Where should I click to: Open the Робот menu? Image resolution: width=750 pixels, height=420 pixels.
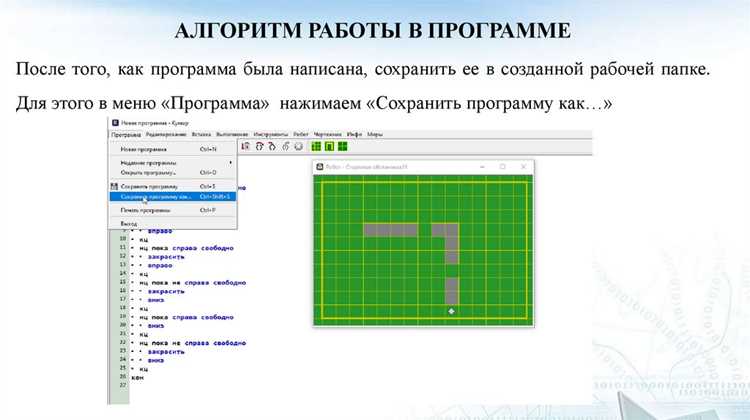click(x=301, y=134)
